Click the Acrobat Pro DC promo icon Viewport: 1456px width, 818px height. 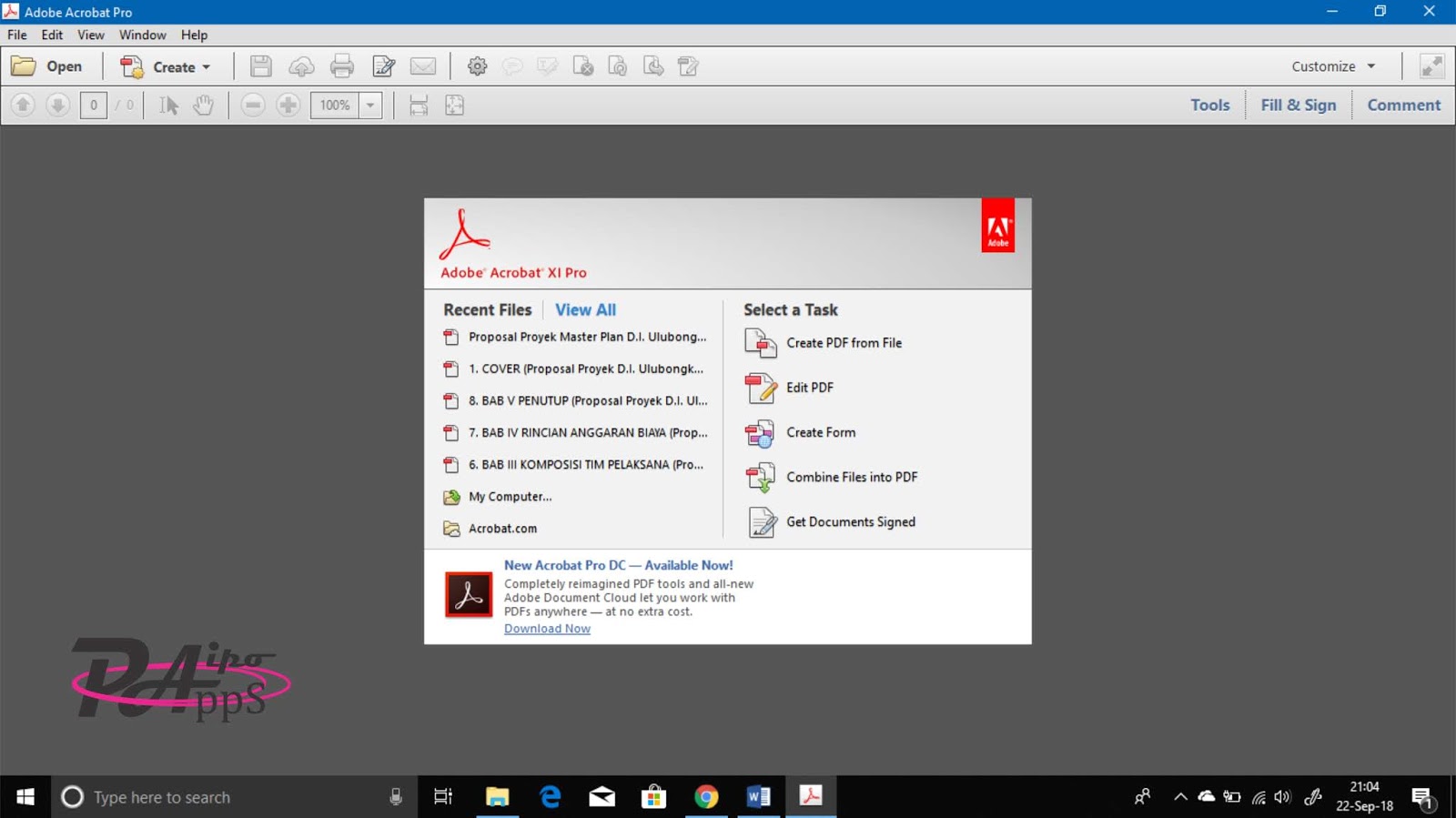[469, 594]
